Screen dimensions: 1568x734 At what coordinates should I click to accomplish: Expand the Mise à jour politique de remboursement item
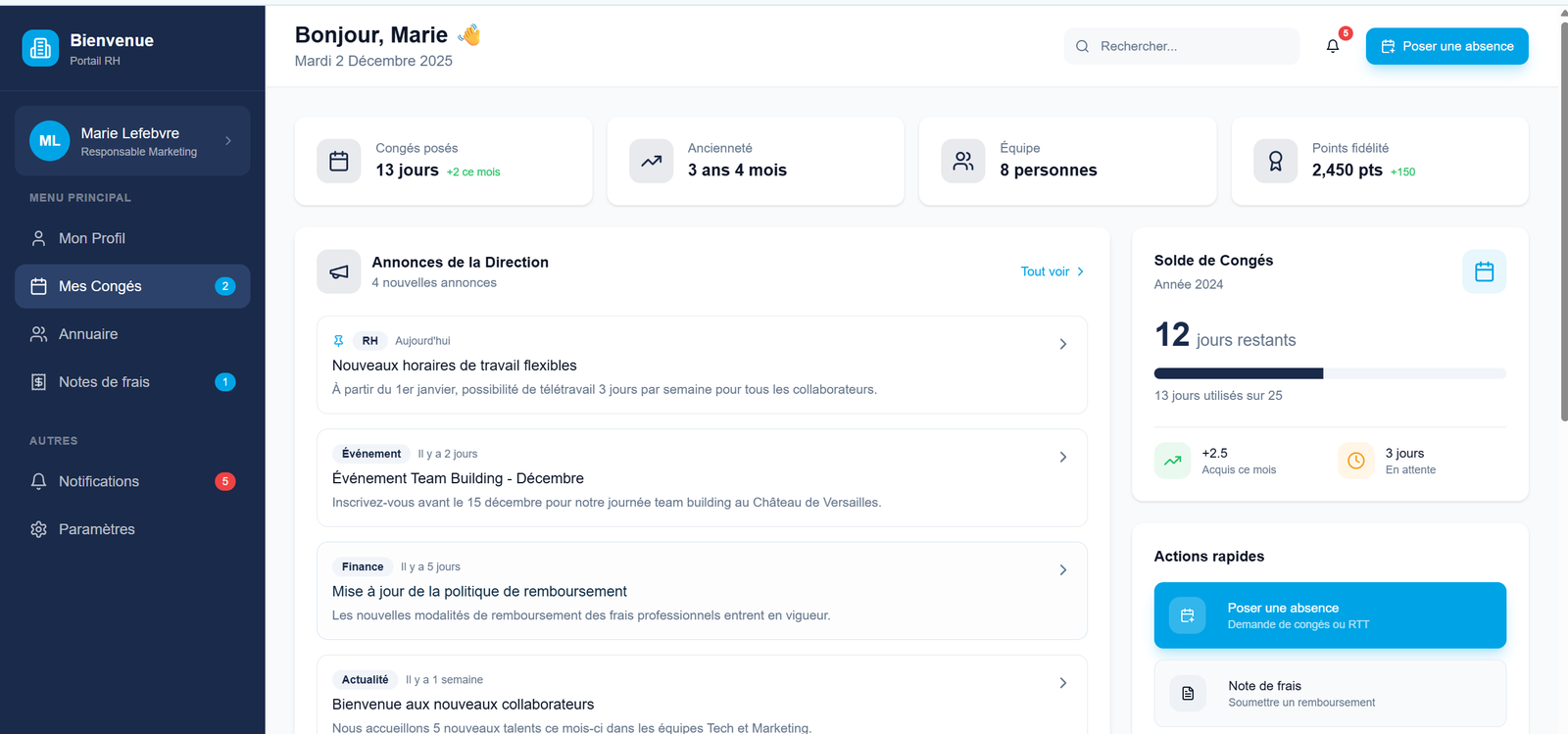[1062, 569]
